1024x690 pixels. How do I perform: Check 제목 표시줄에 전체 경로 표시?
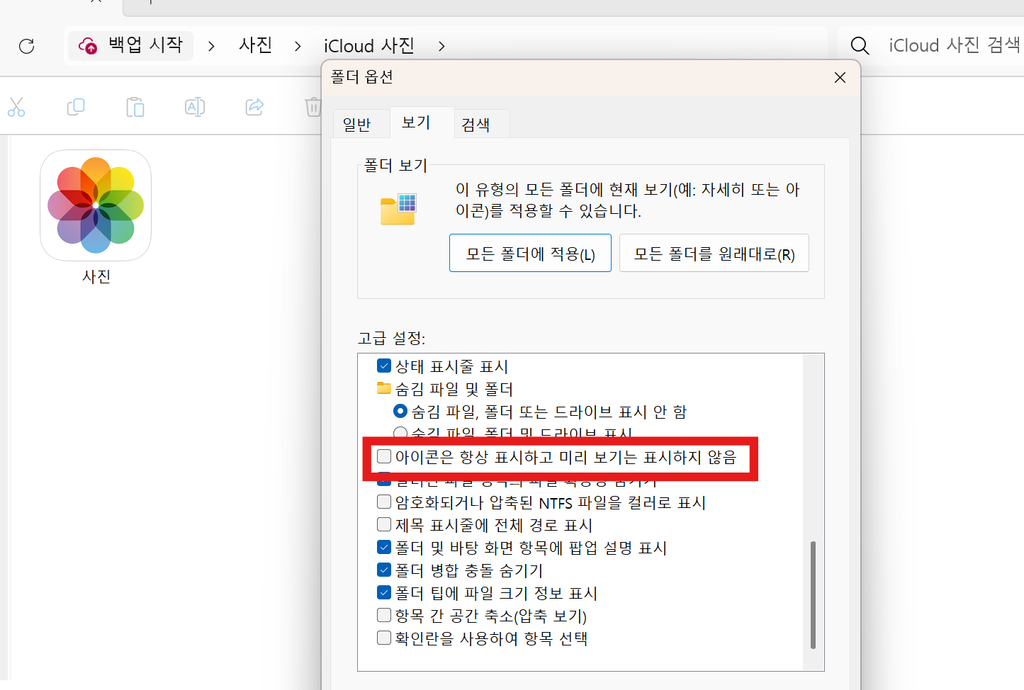point(384,524)
